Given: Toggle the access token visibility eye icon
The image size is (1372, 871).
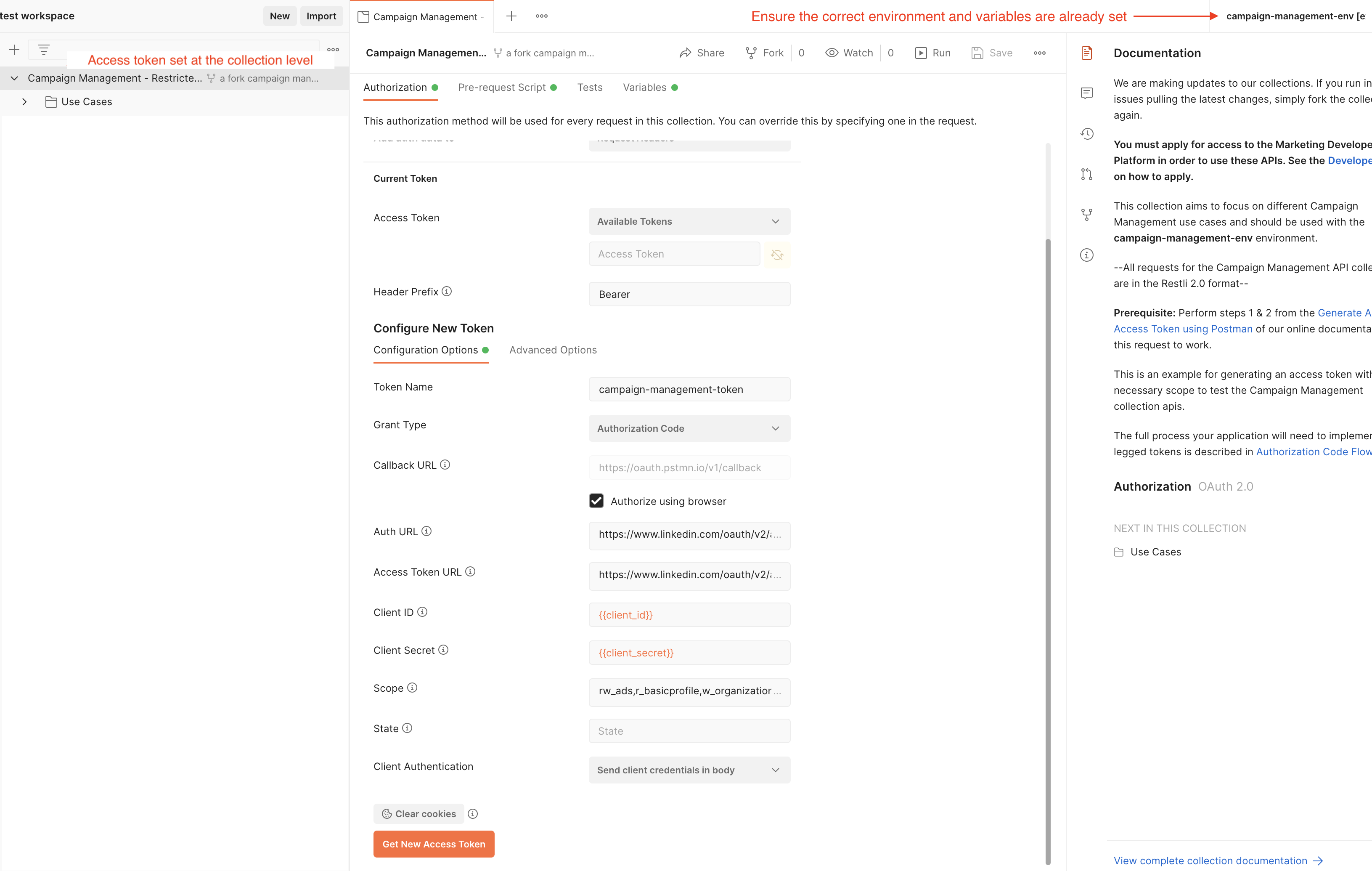Looking at the screenshot, I should click(776, 254).
